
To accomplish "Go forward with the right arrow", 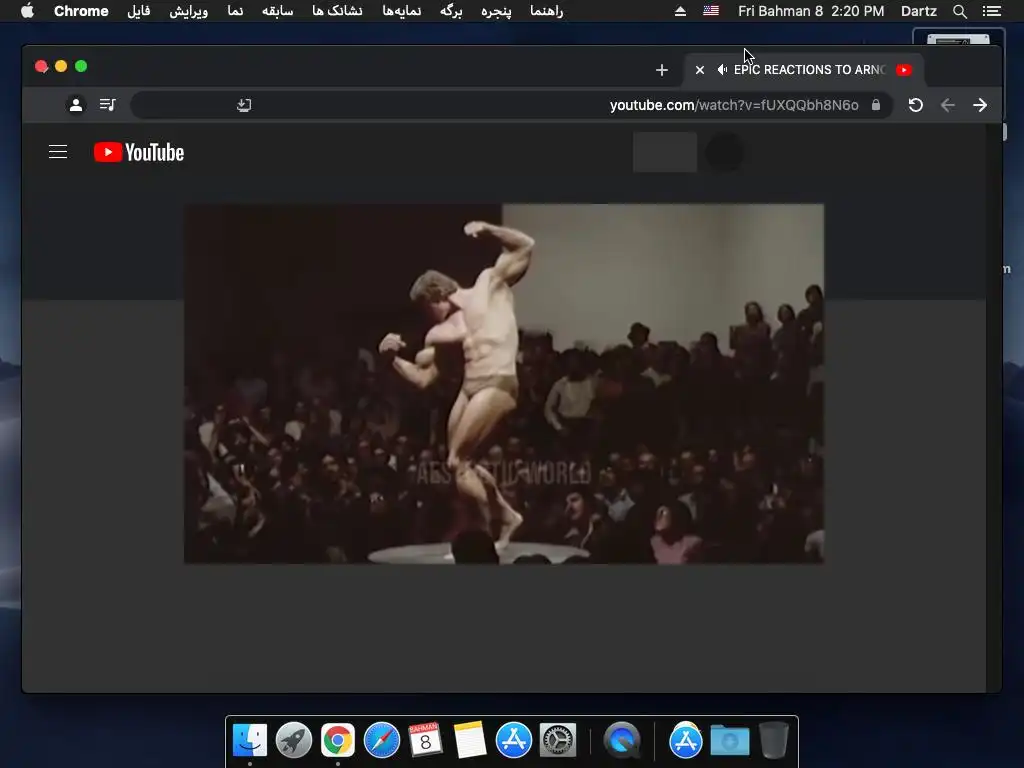I will (x=980, y=105).
